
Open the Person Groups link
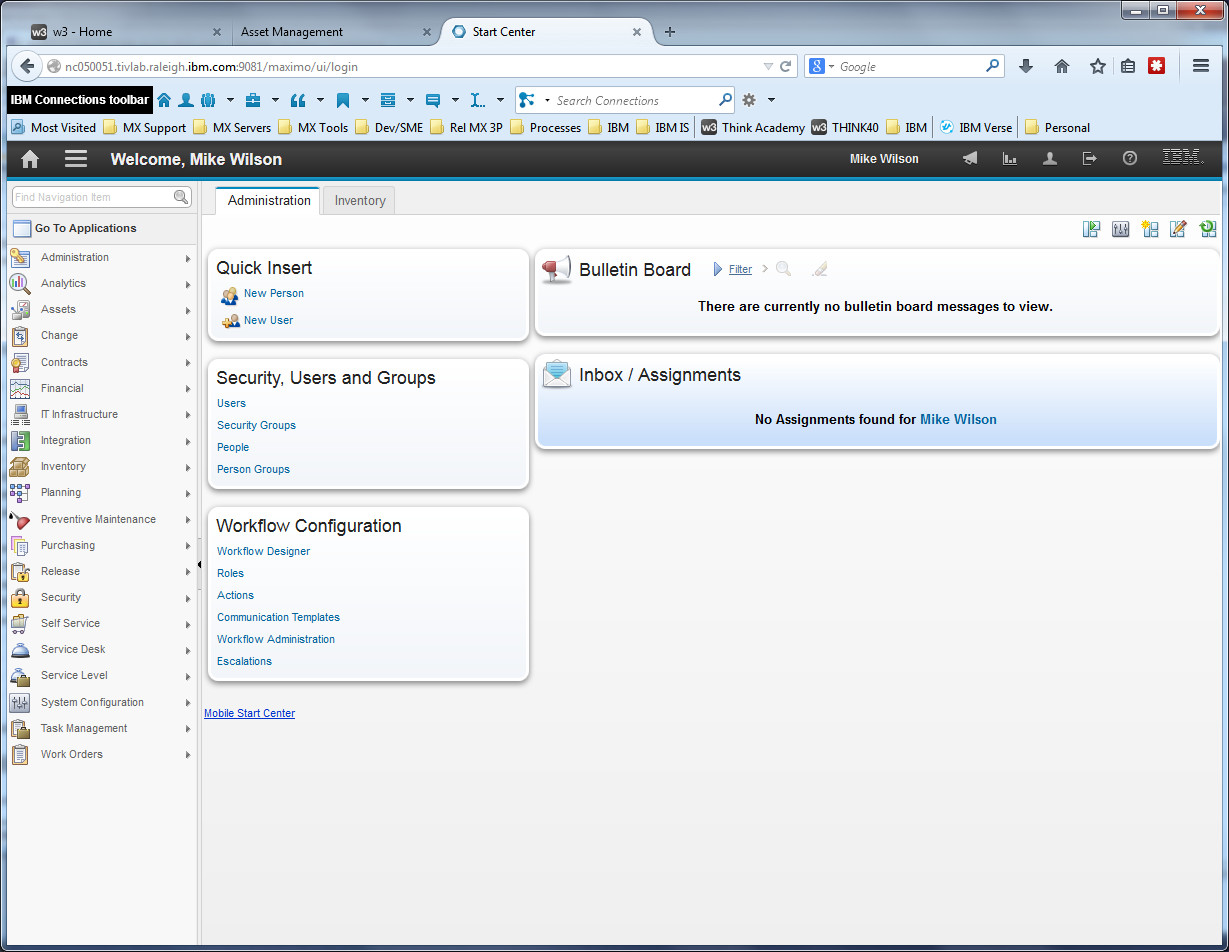click(253, 469)
